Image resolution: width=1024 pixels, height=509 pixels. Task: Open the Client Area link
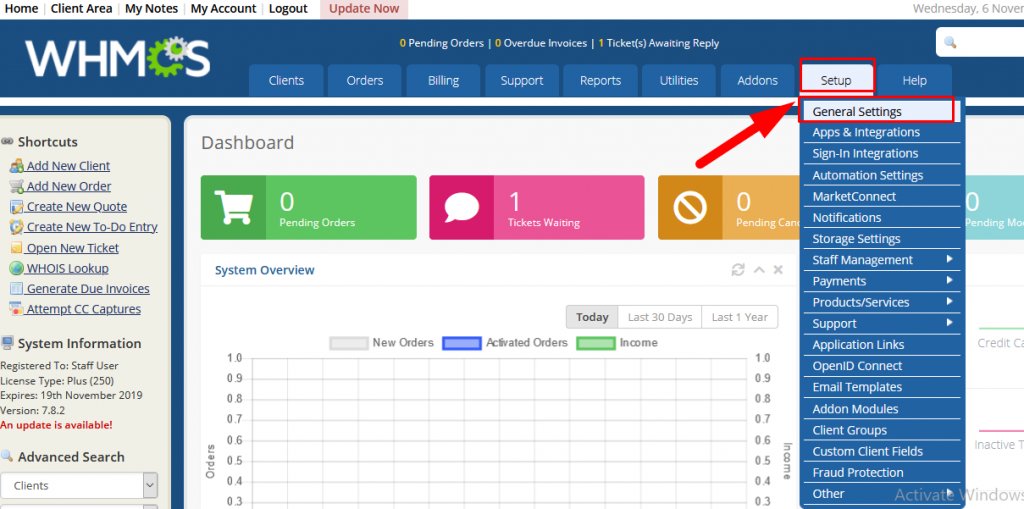click(81, 8)
